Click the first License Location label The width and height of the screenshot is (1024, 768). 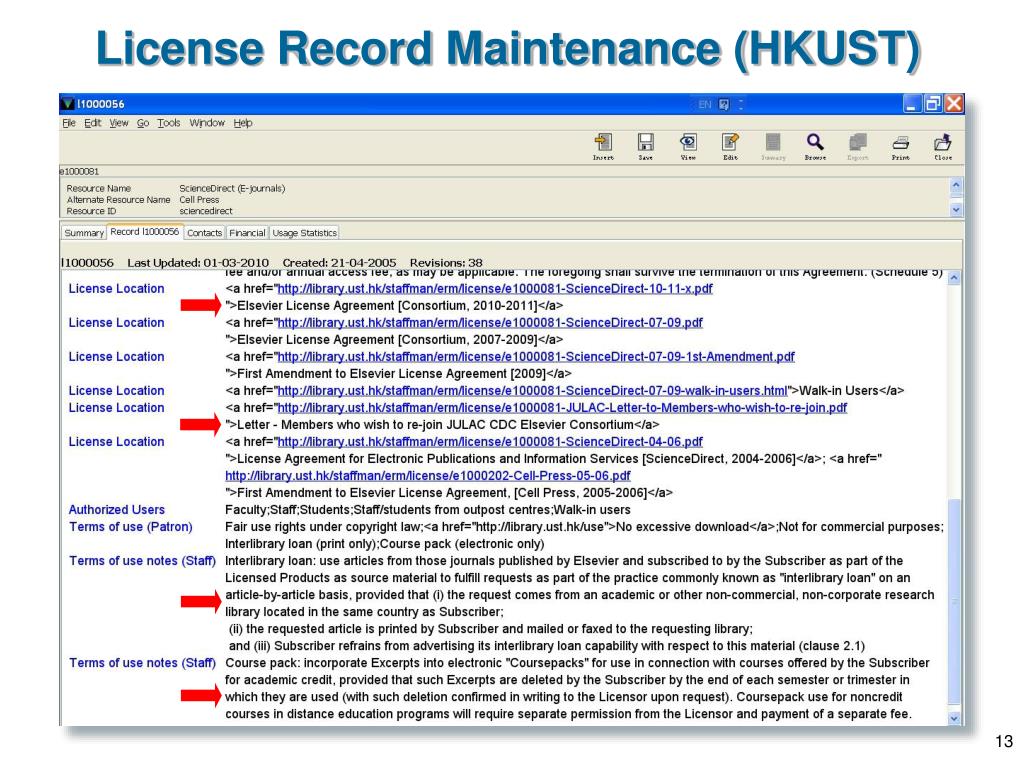coord(116,289)
